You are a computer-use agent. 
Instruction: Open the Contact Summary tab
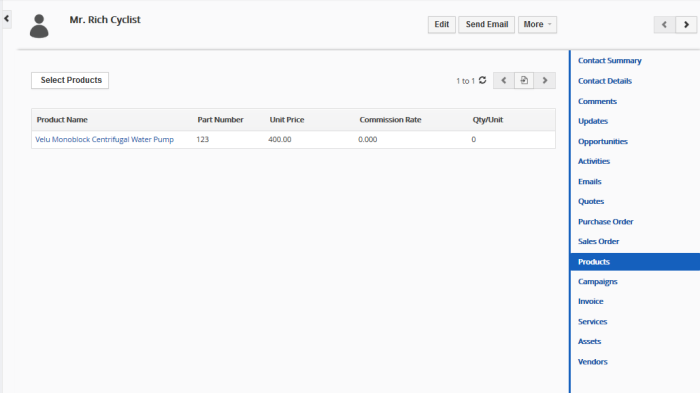[609, 60]
